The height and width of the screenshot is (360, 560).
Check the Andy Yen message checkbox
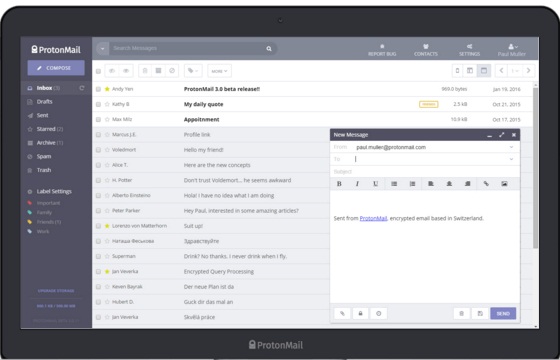98,89
